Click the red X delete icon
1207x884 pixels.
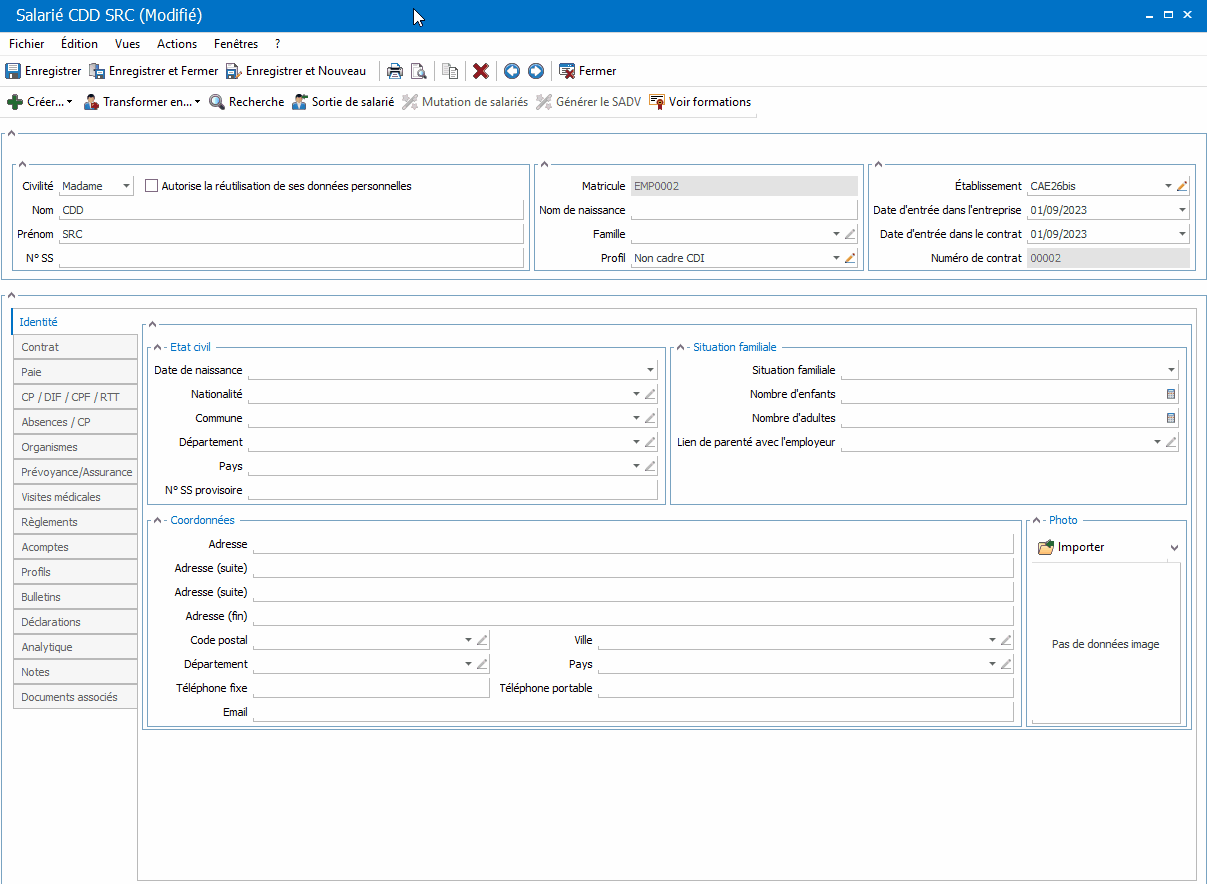click(x=481, y=71)
